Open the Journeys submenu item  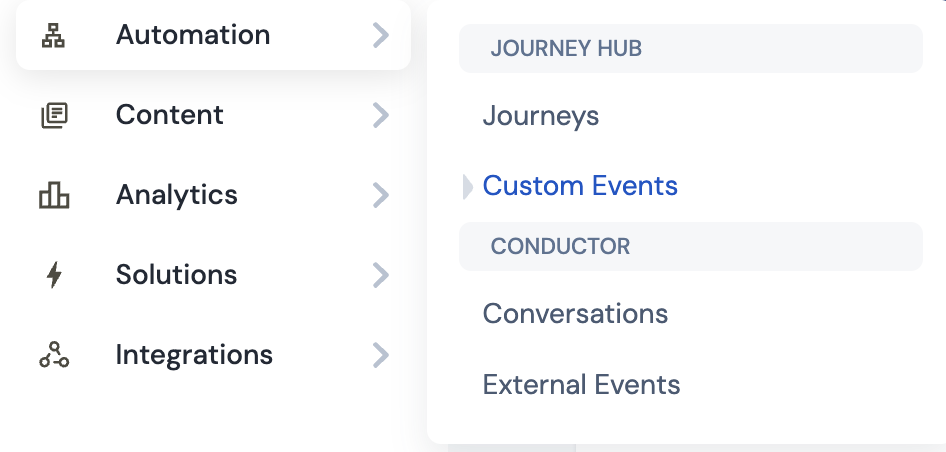click(x=541, y=116)
